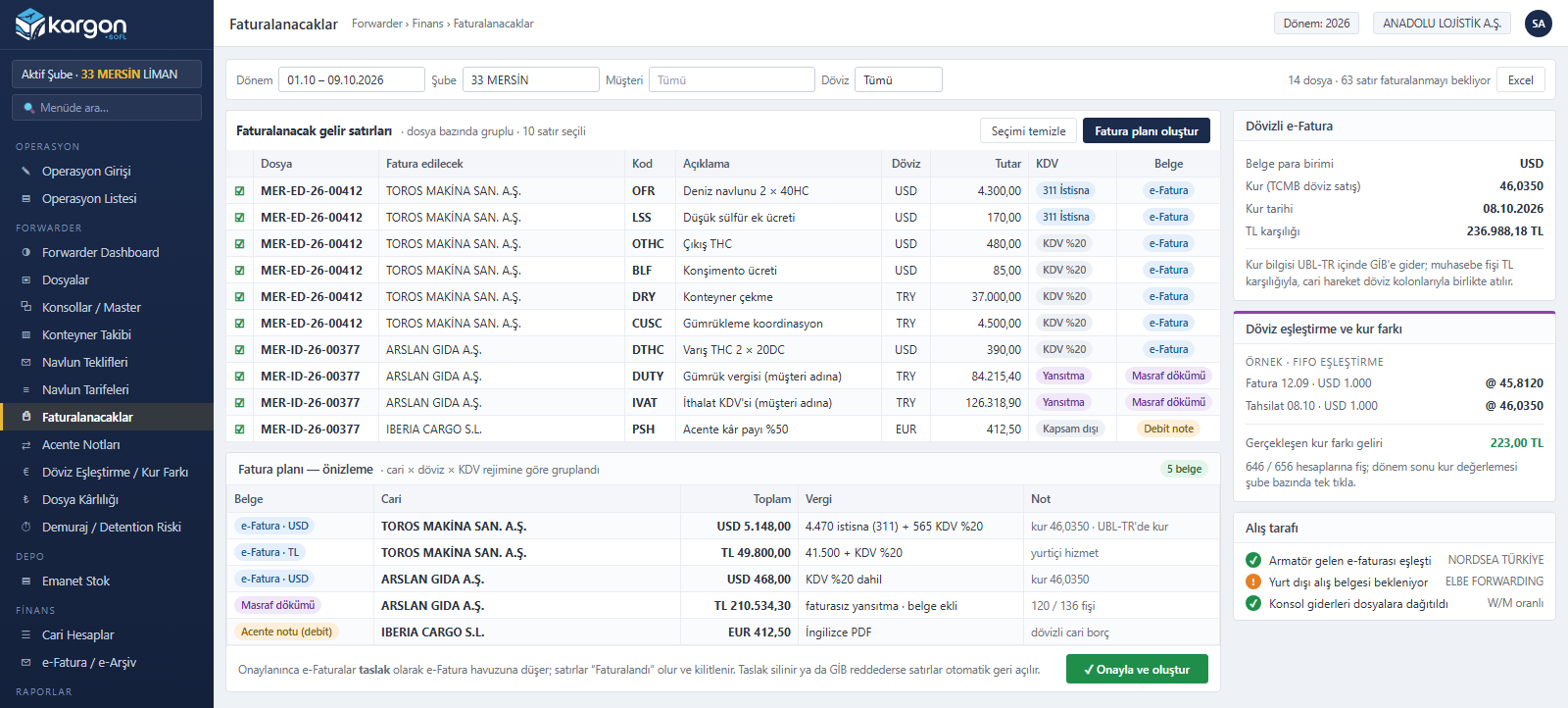1568x708 pixels.
Task: Click the Konteyner Takibi sidebar icon
Action: tap(26, 335)
